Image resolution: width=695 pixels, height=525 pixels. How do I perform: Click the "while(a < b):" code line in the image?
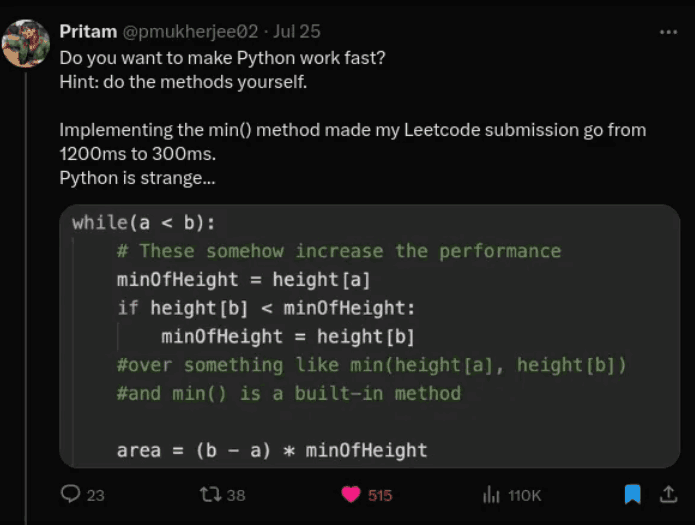143,222
